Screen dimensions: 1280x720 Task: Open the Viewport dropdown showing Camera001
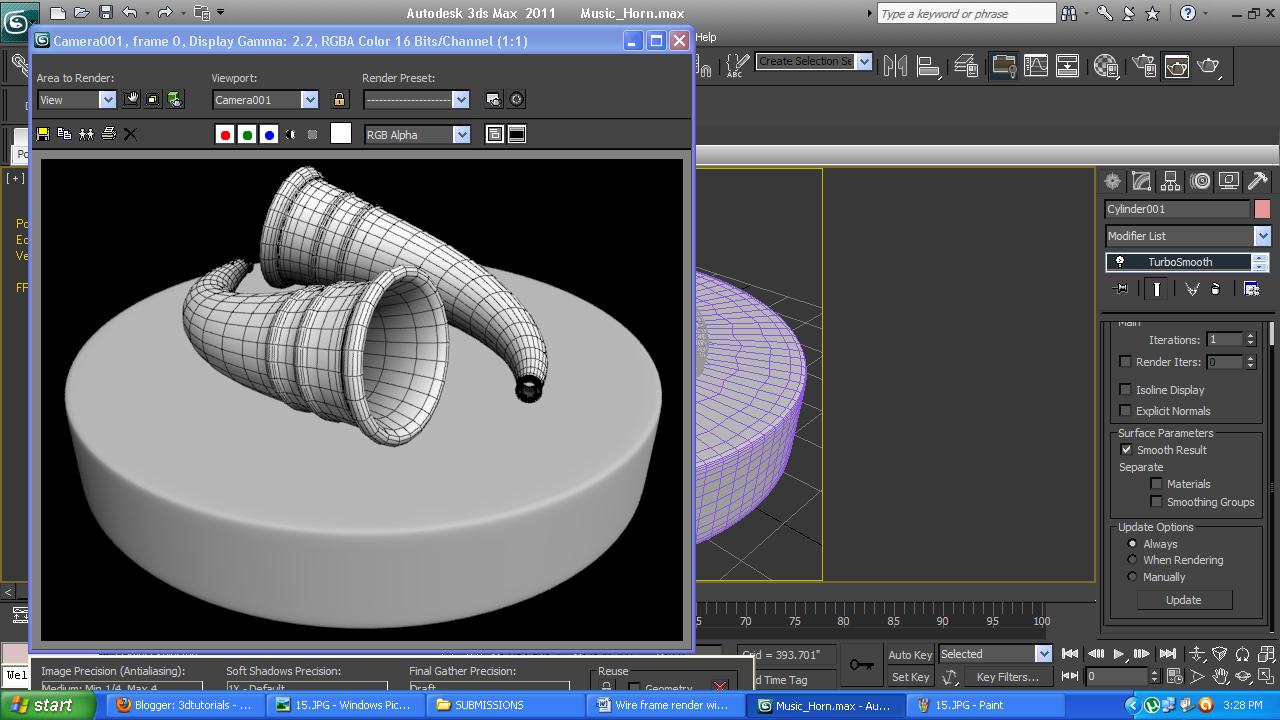(309, 99)
